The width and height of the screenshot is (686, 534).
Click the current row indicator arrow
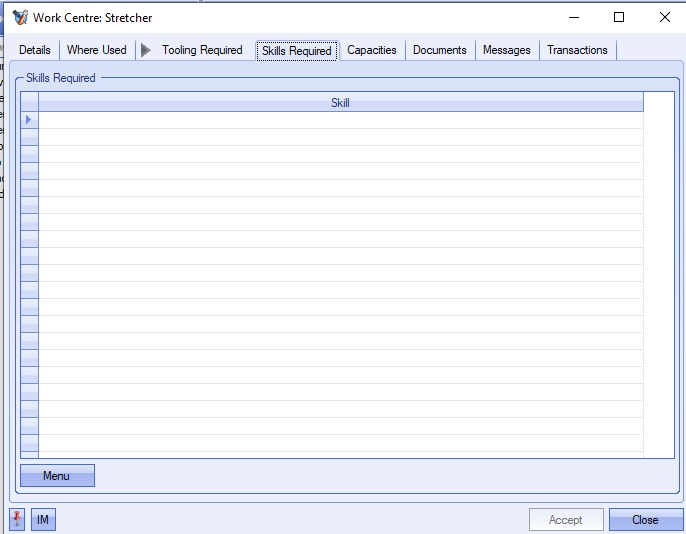point(29,119)
